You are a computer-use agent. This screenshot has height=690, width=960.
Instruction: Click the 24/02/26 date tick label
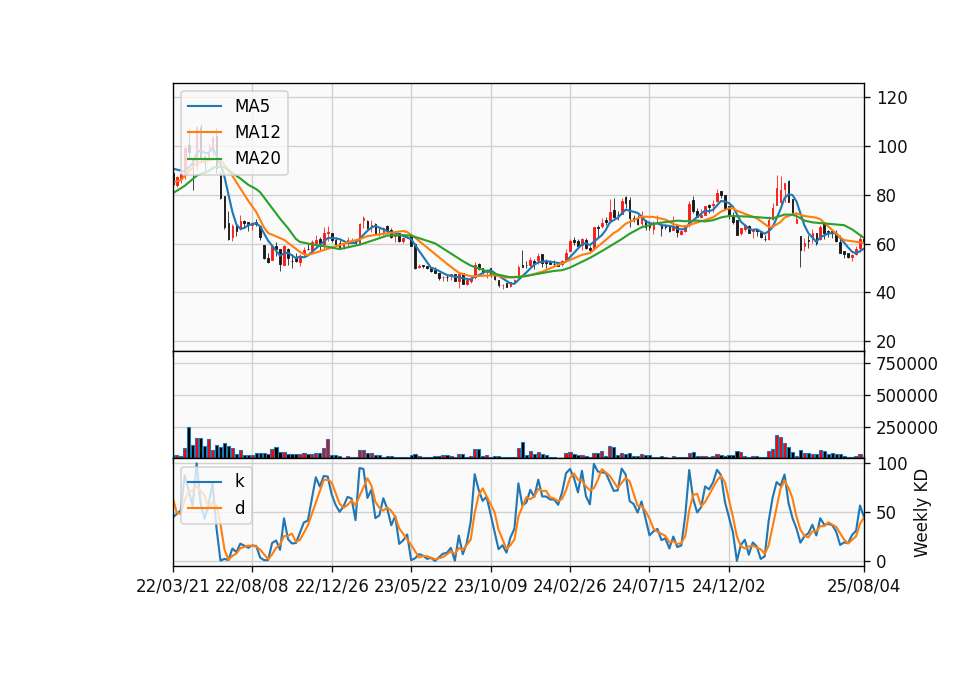pos(569,586)
